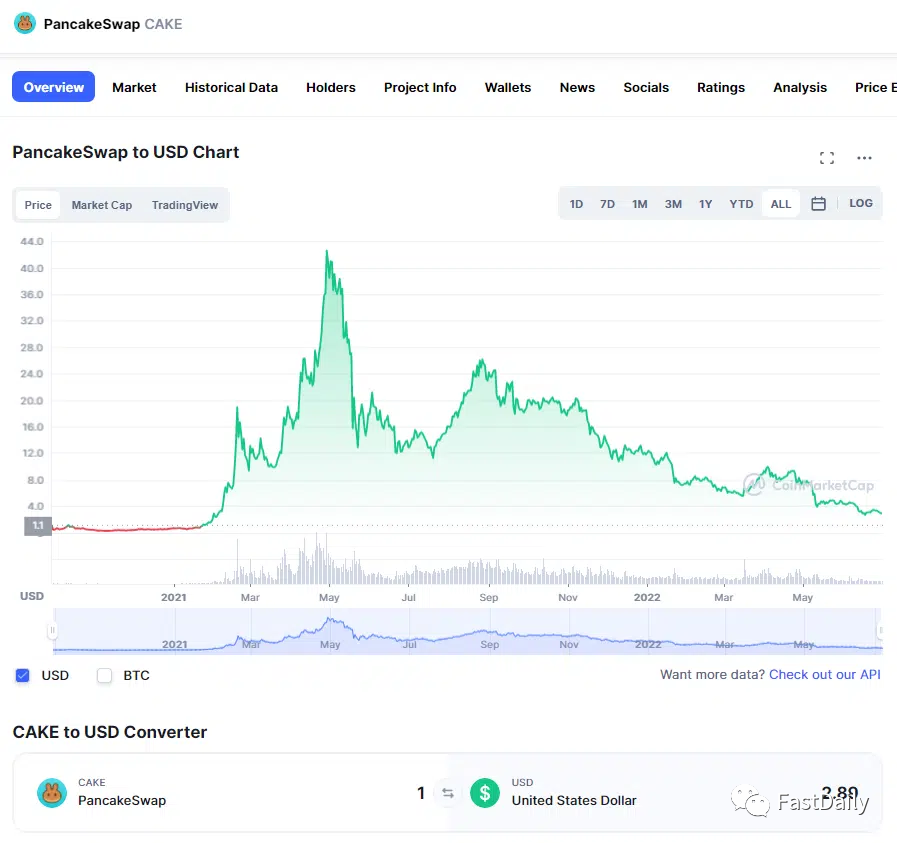The image size is (897, 843).
Task: Go to the Analysis tab
Action: tap(800, 88)
